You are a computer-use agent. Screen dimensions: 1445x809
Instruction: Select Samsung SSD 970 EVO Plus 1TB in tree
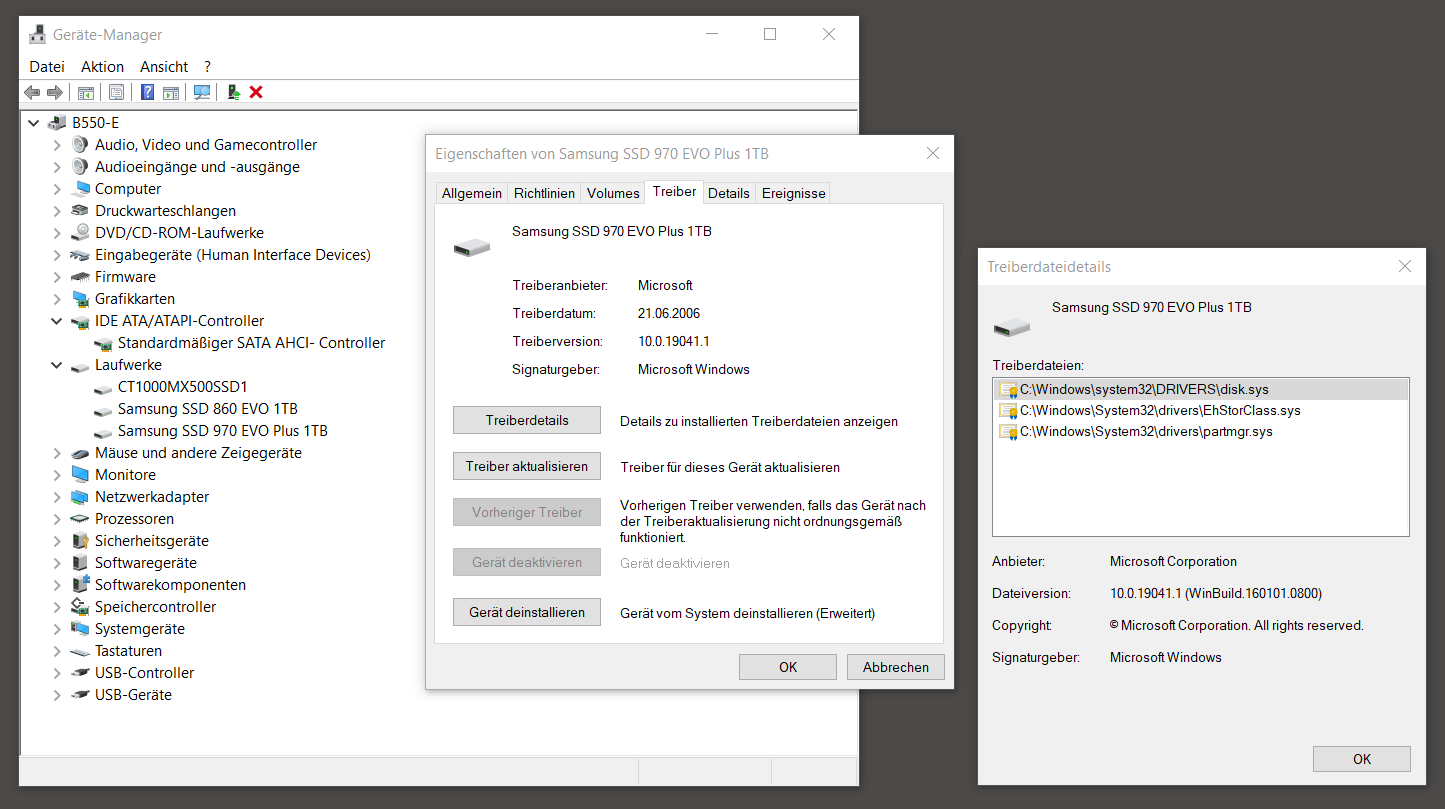click(222, 431)
